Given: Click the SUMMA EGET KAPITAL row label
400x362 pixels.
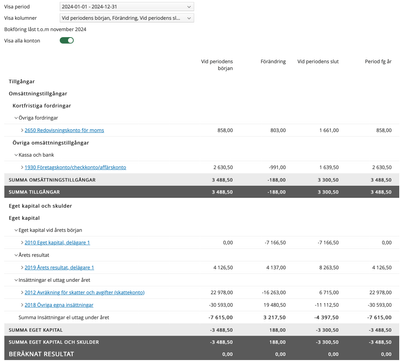Looking at the screenshot, I should [36, 330].
